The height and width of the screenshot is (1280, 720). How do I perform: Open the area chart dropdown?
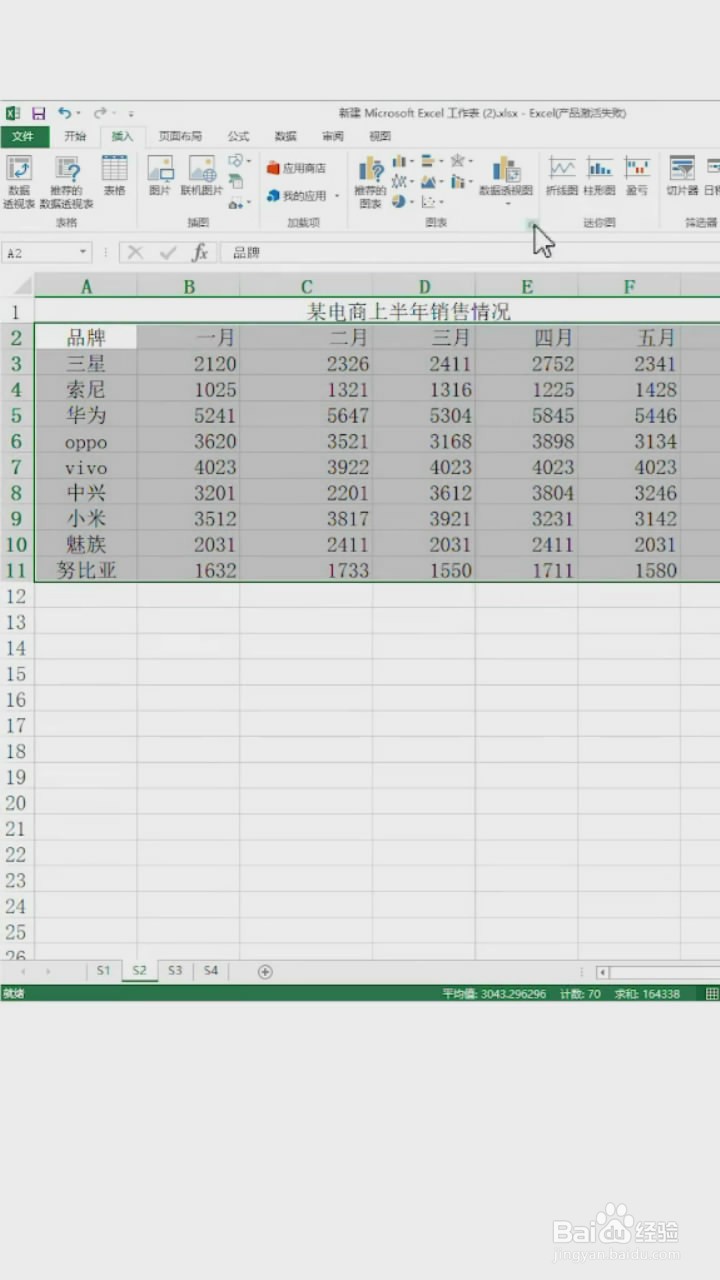tap(432, 181)
